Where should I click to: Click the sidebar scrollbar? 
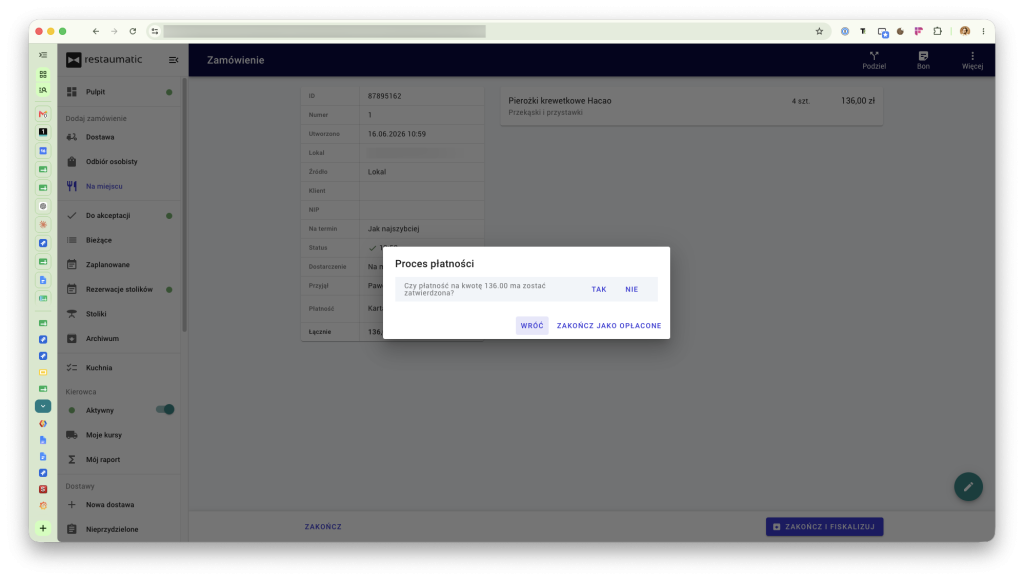tap(184, 206)
